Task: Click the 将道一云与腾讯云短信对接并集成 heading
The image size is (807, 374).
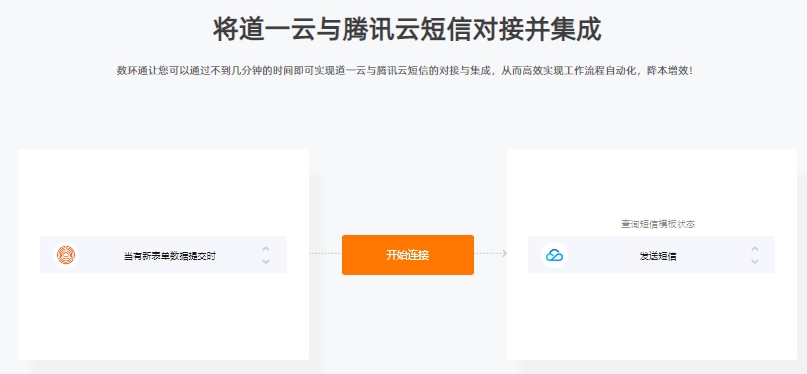Action: coord(408,29)
